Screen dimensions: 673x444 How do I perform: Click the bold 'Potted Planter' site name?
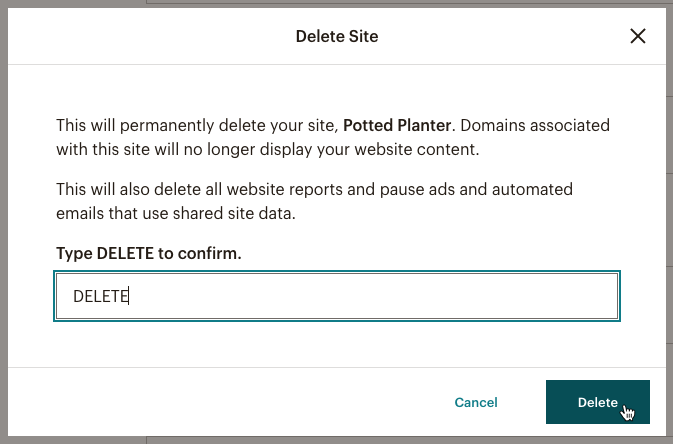[x=397, y=125]
